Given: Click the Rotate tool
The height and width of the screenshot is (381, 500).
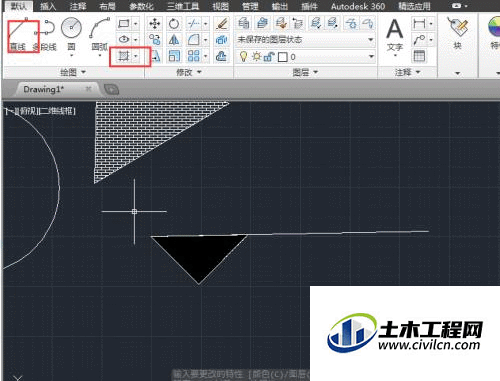Looking at the screenshot, I should click(174, 24).
